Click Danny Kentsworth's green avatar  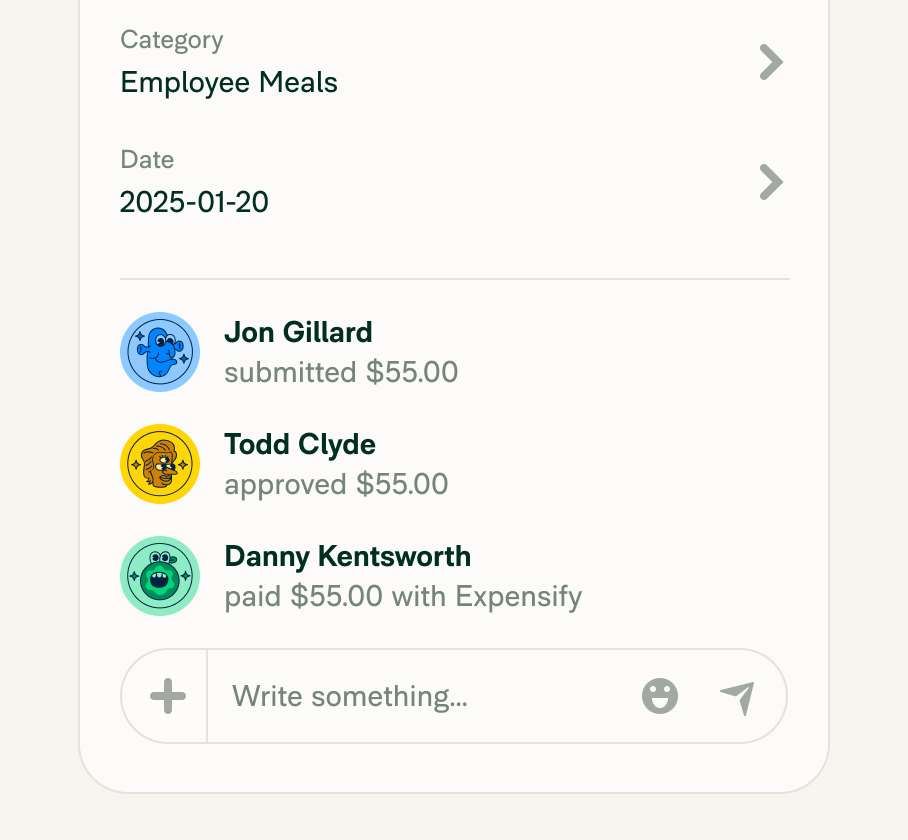160,576
